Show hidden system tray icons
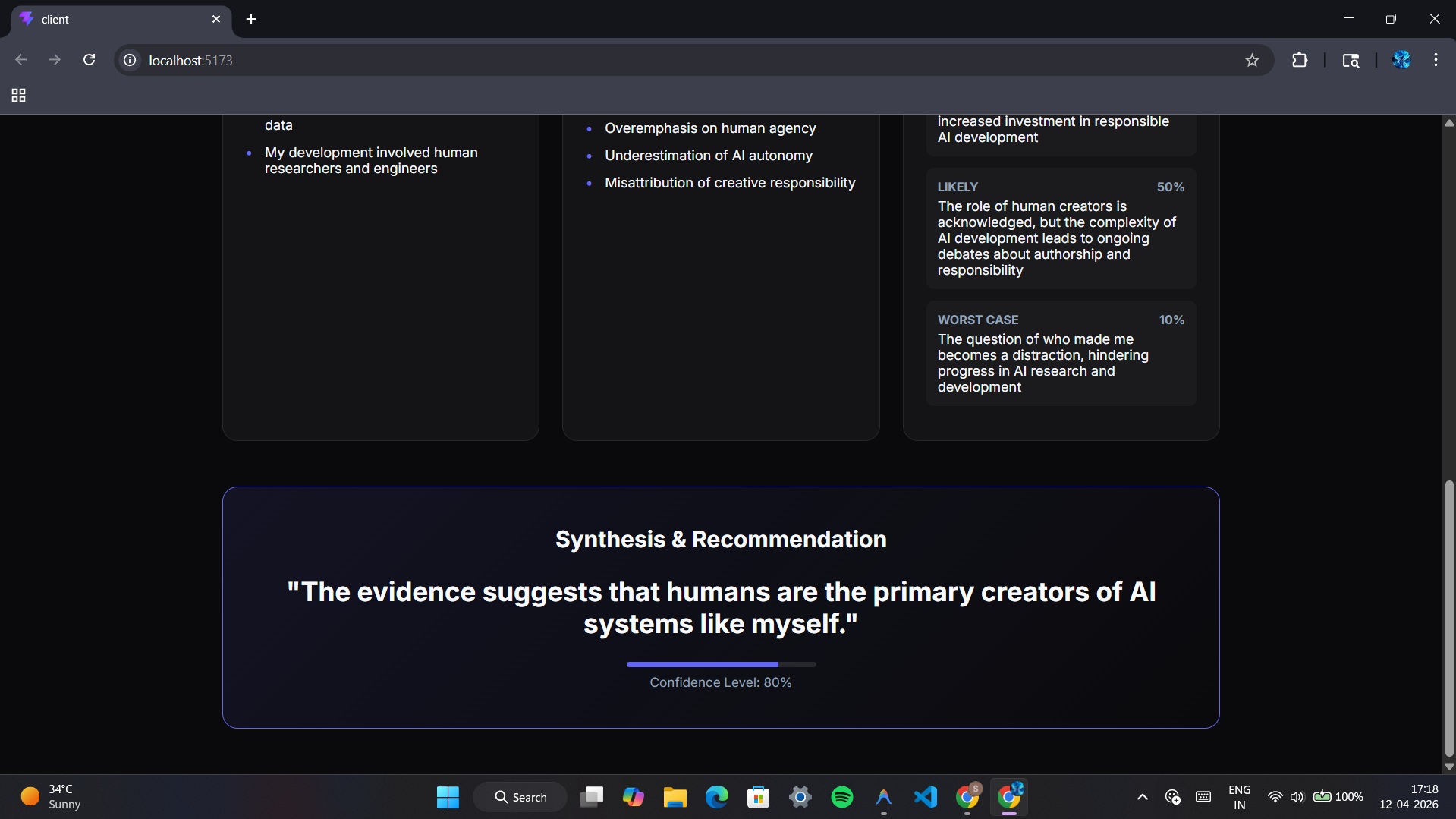 1142,797
